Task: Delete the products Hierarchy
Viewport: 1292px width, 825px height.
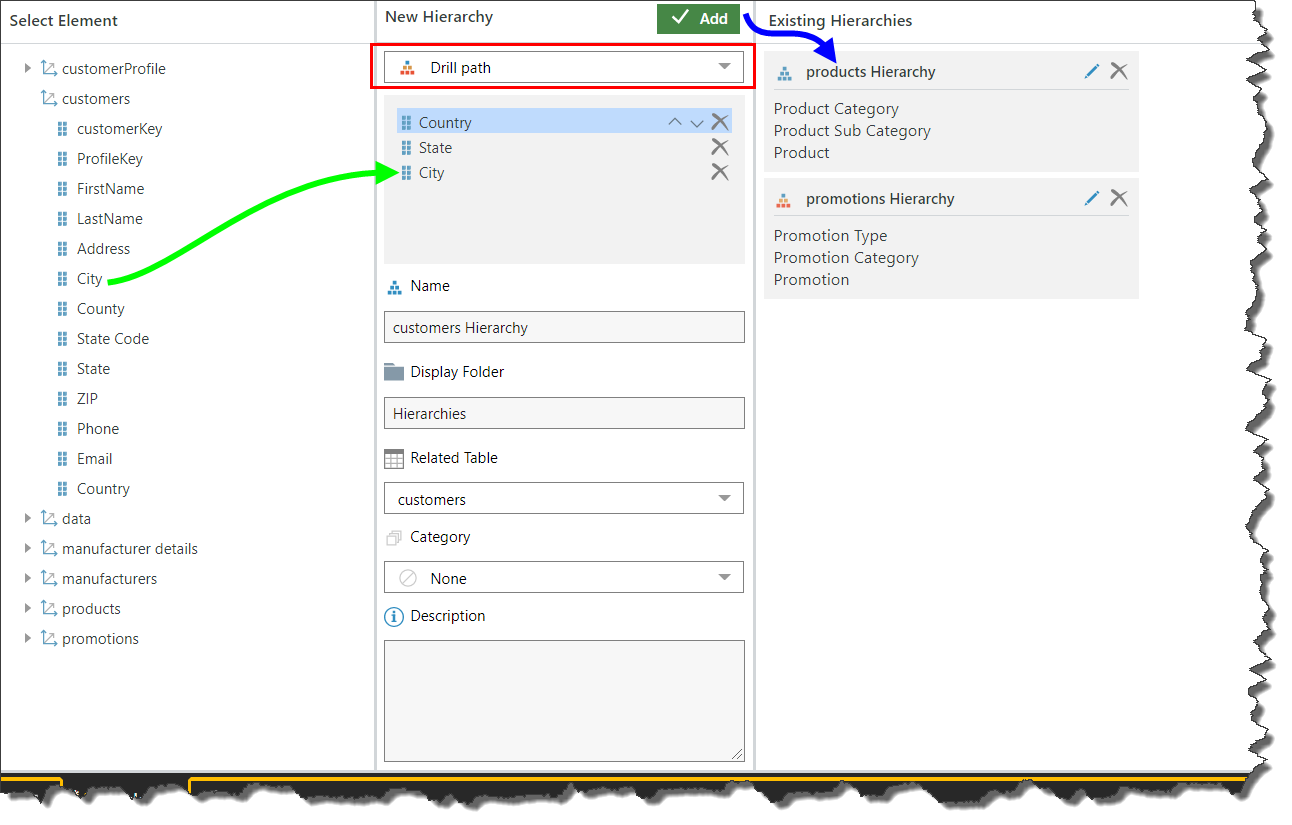Action: 1119,71
